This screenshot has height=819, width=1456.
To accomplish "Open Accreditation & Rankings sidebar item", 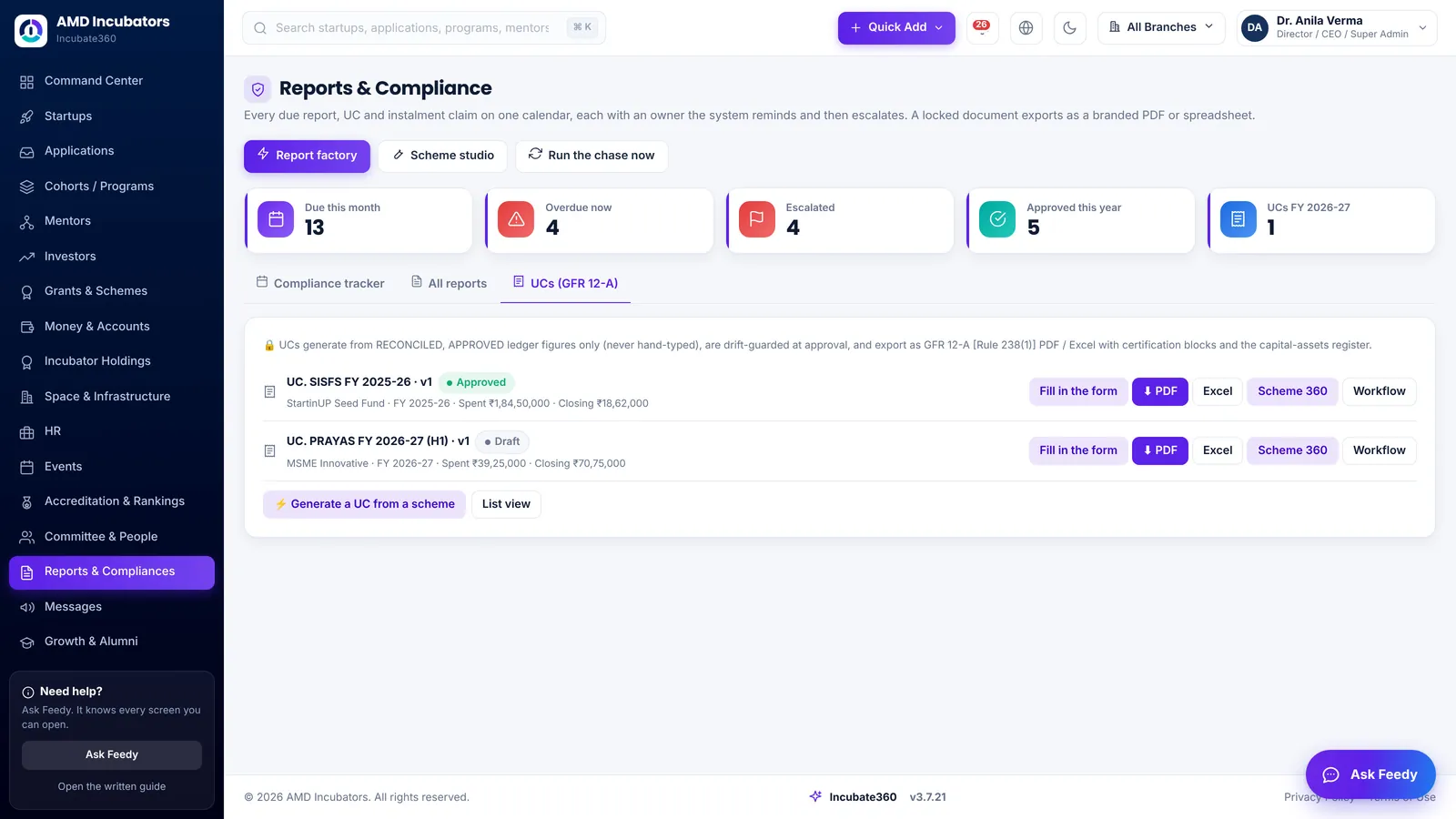I will (112, 501).
